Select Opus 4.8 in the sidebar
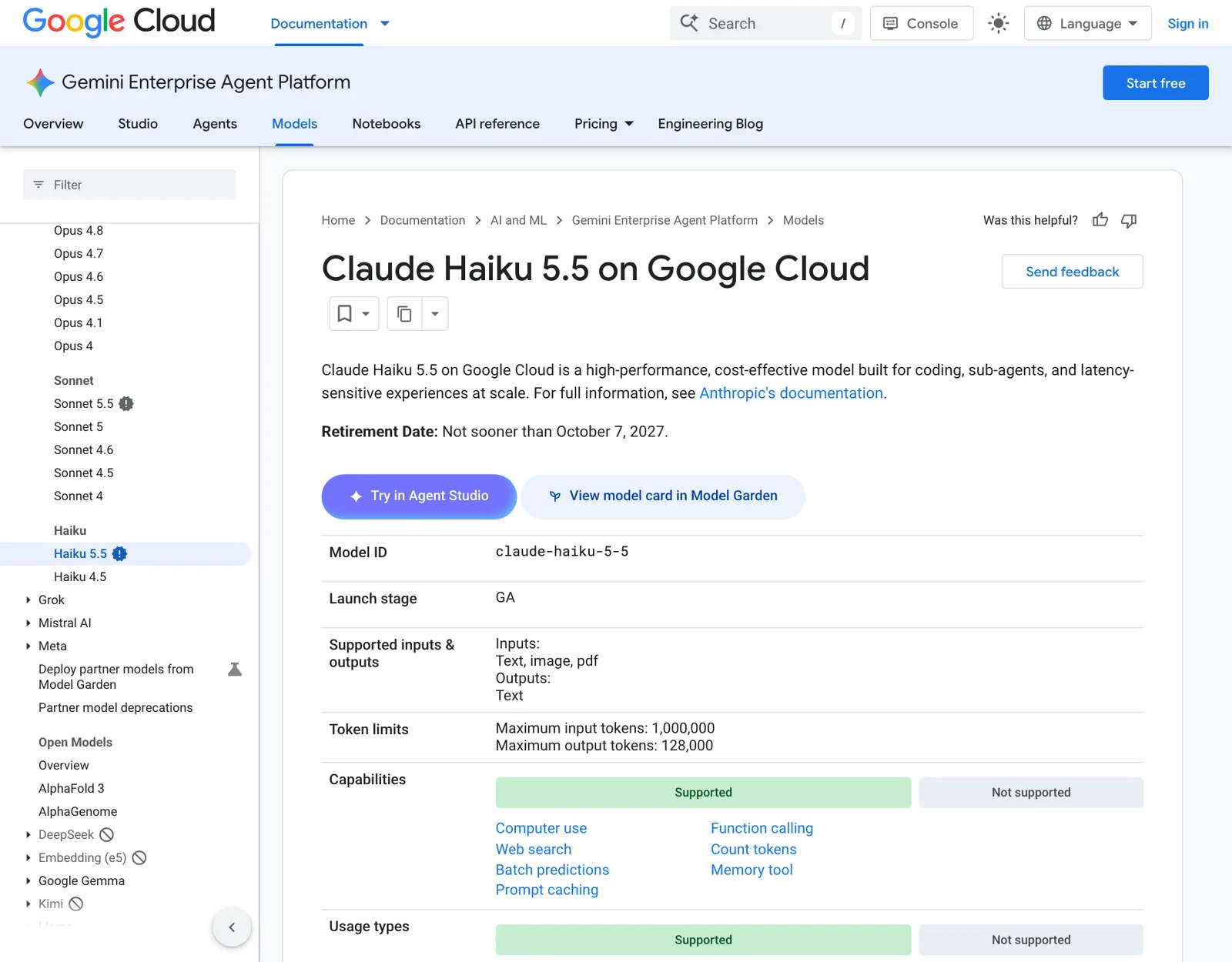The height and width of the screenshot is (962, 1232). click(79, 231)
